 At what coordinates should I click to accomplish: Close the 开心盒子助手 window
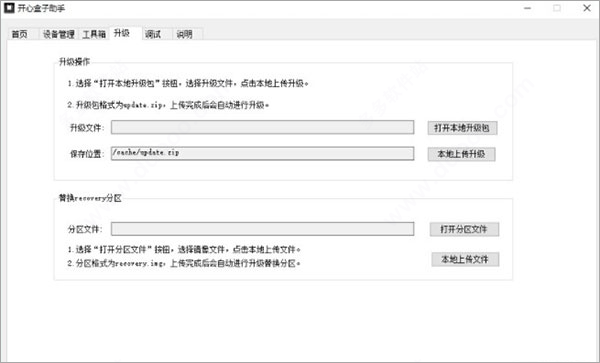[587, 8]
